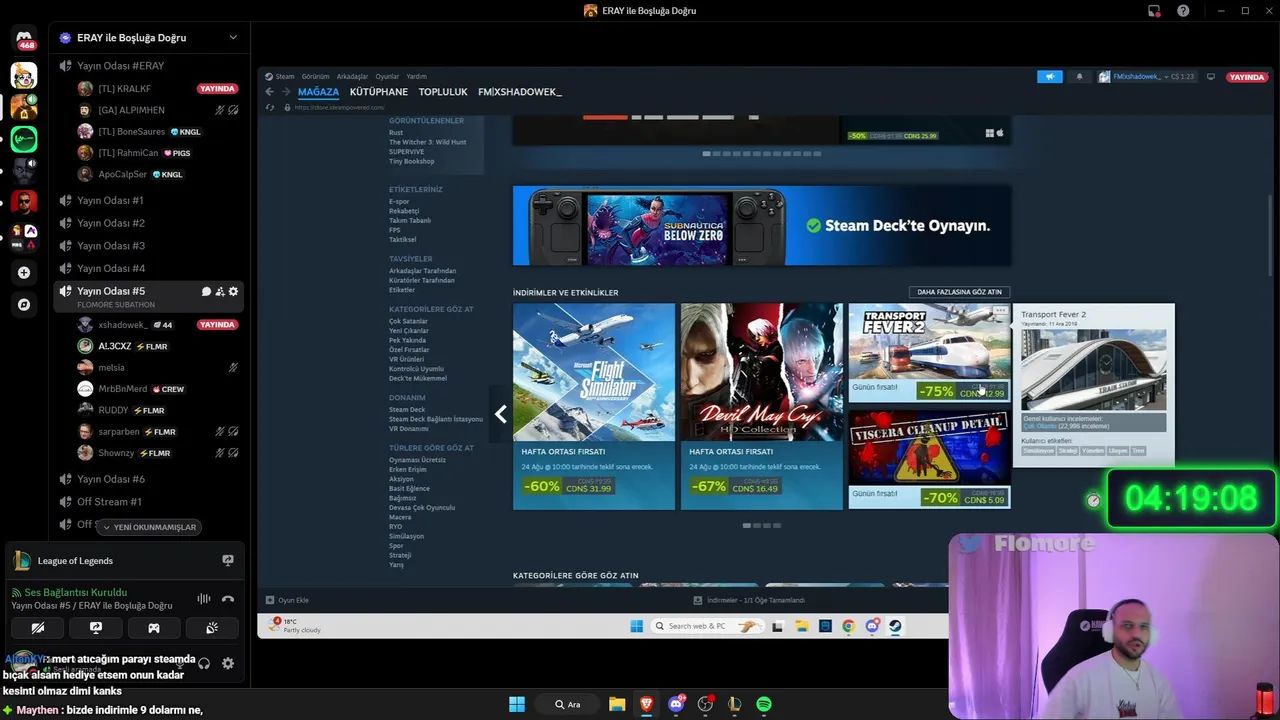Open Yayın Odası #5 channel settings gear
Screen dimensions: 1280x720
click(233, 291)
